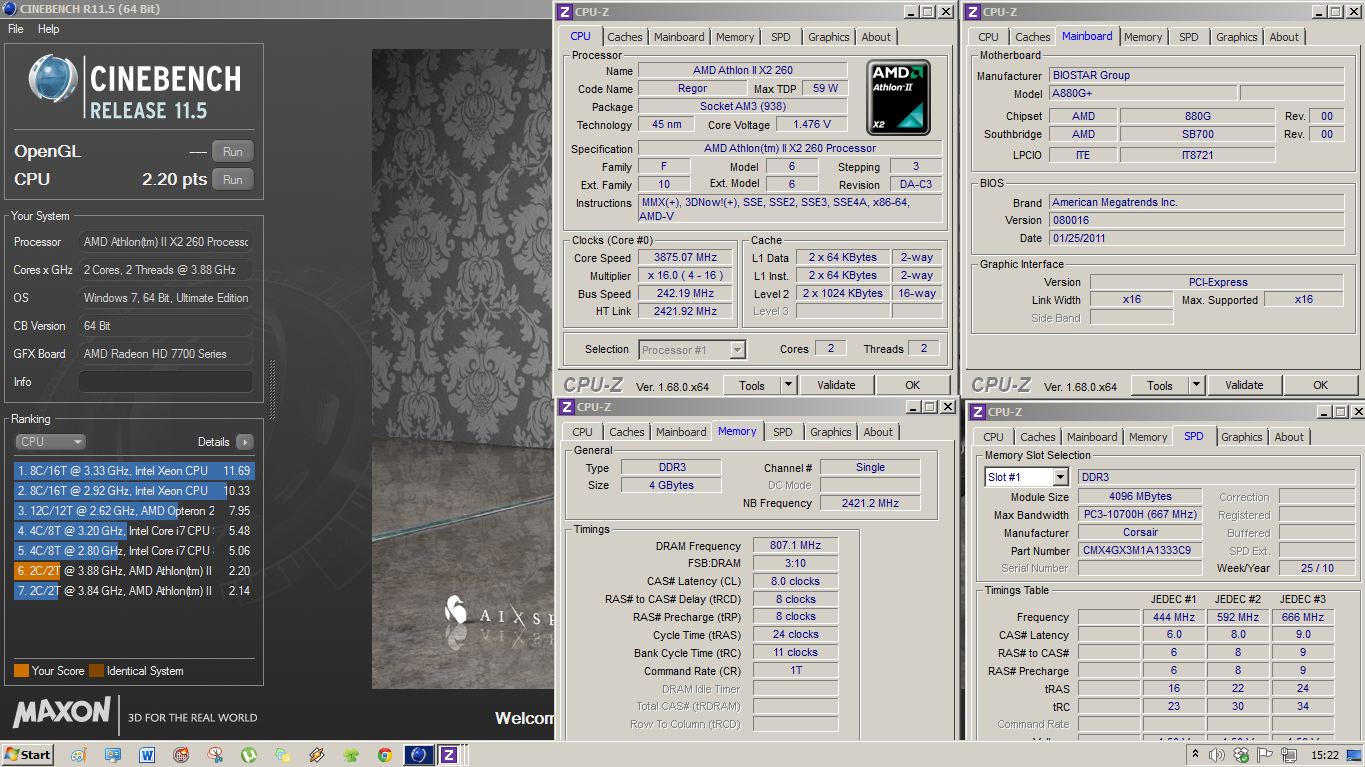Viewport: 1365px width, 767px height.
Task: Click the Show Desktop icon beside the clock
Action: point(1353,755)
